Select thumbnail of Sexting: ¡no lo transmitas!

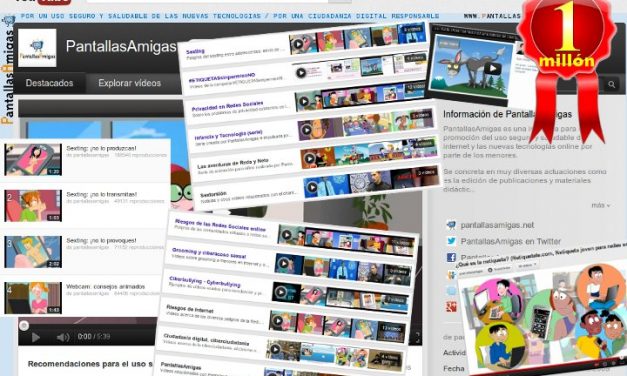tap(33, 206)
